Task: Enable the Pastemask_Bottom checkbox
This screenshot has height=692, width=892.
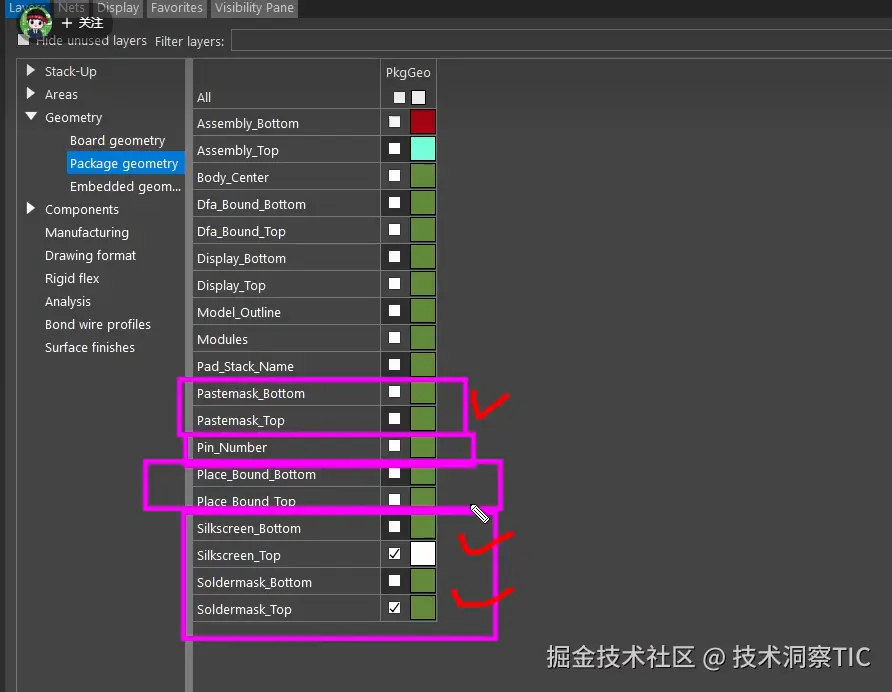Action: [394, 392]
